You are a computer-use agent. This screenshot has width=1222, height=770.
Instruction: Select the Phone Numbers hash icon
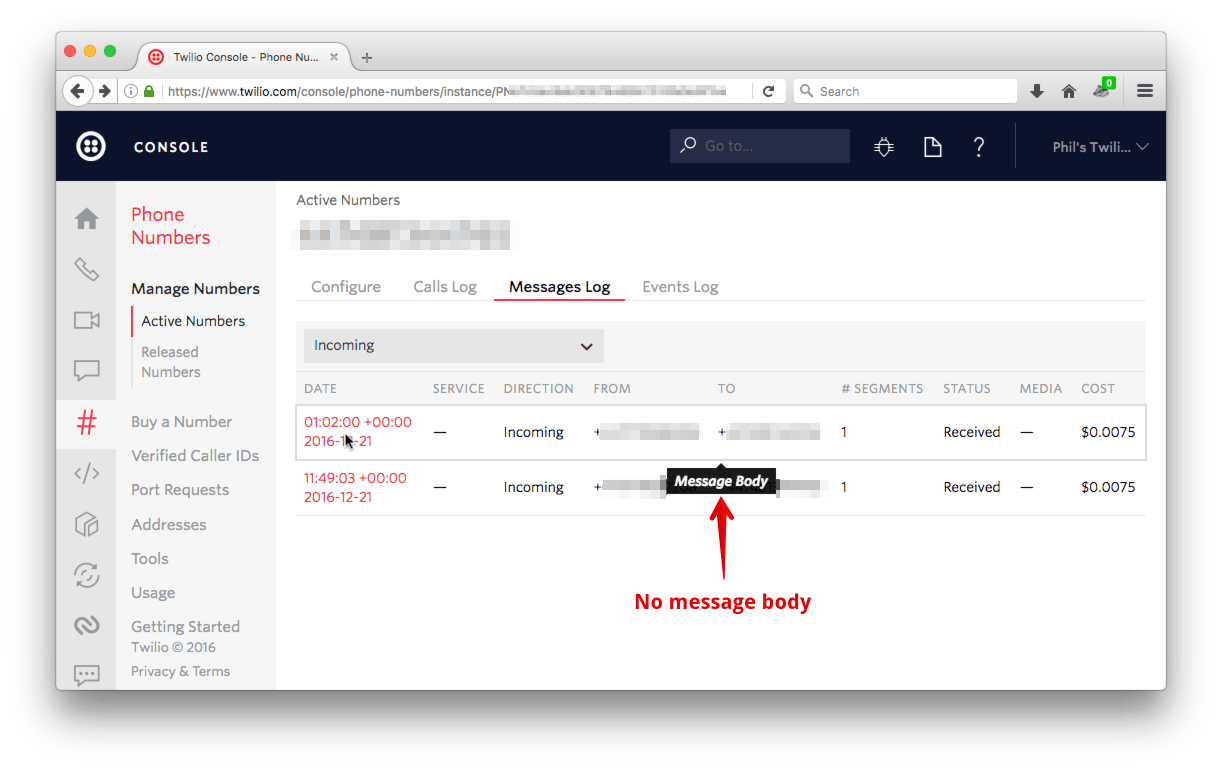87,423
